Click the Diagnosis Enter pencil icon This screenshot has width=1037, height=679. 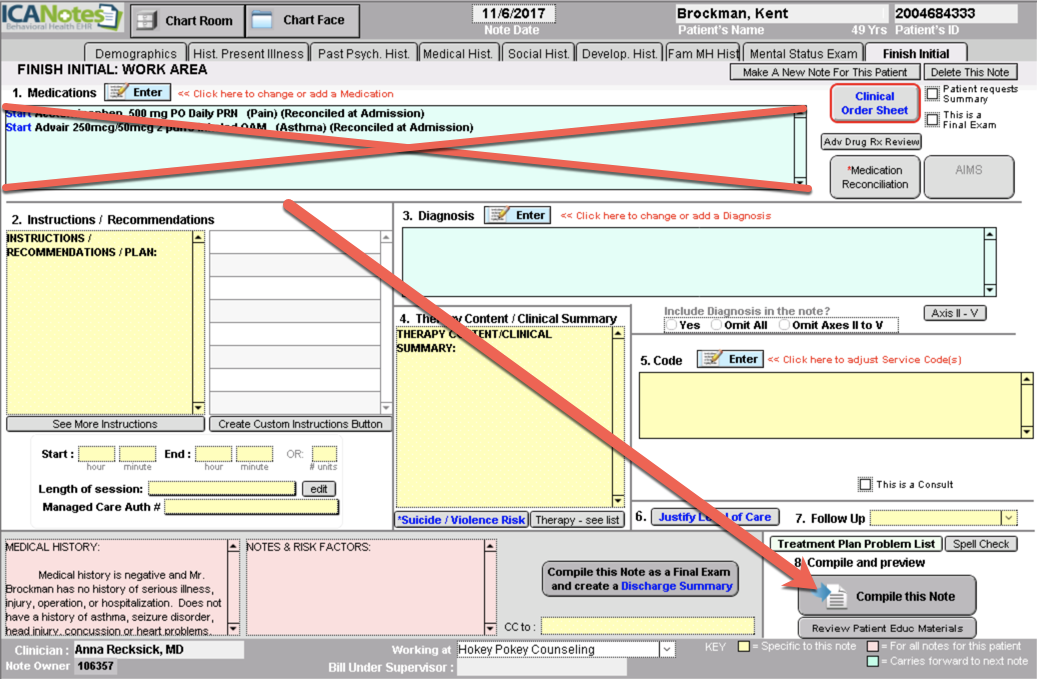499,215
